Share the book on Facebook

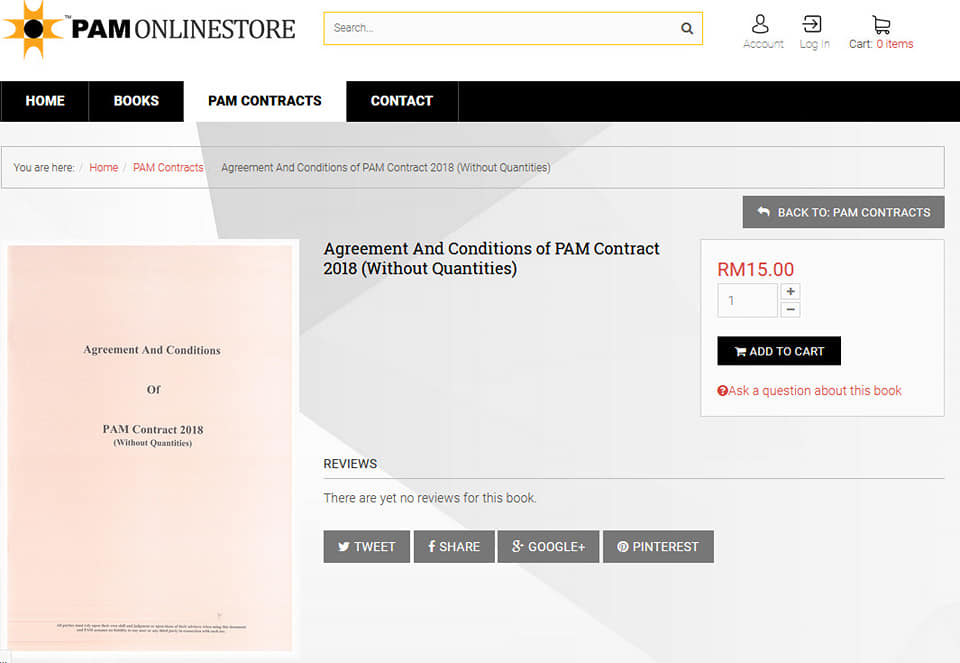[x=454, y=546]
